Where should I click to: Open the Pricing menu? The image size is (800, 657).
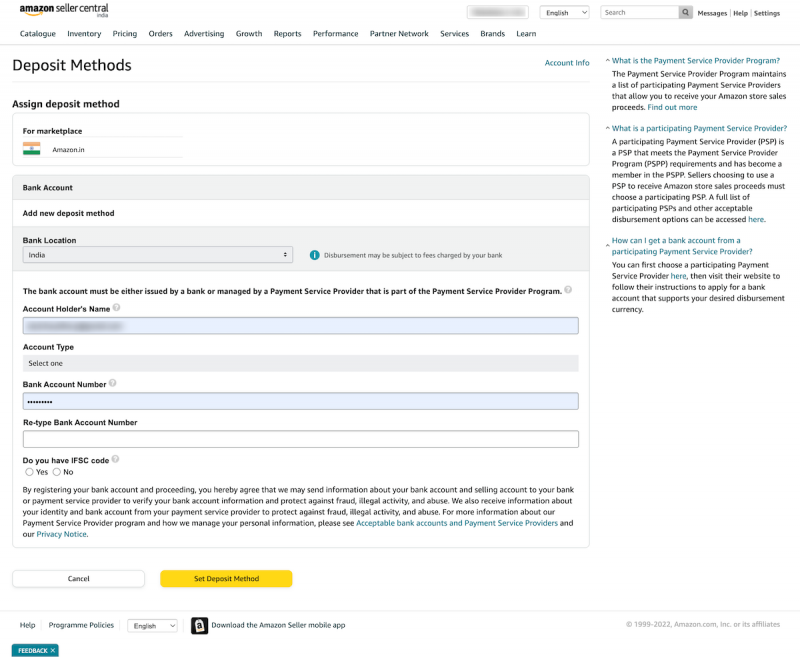coord(125,34)
